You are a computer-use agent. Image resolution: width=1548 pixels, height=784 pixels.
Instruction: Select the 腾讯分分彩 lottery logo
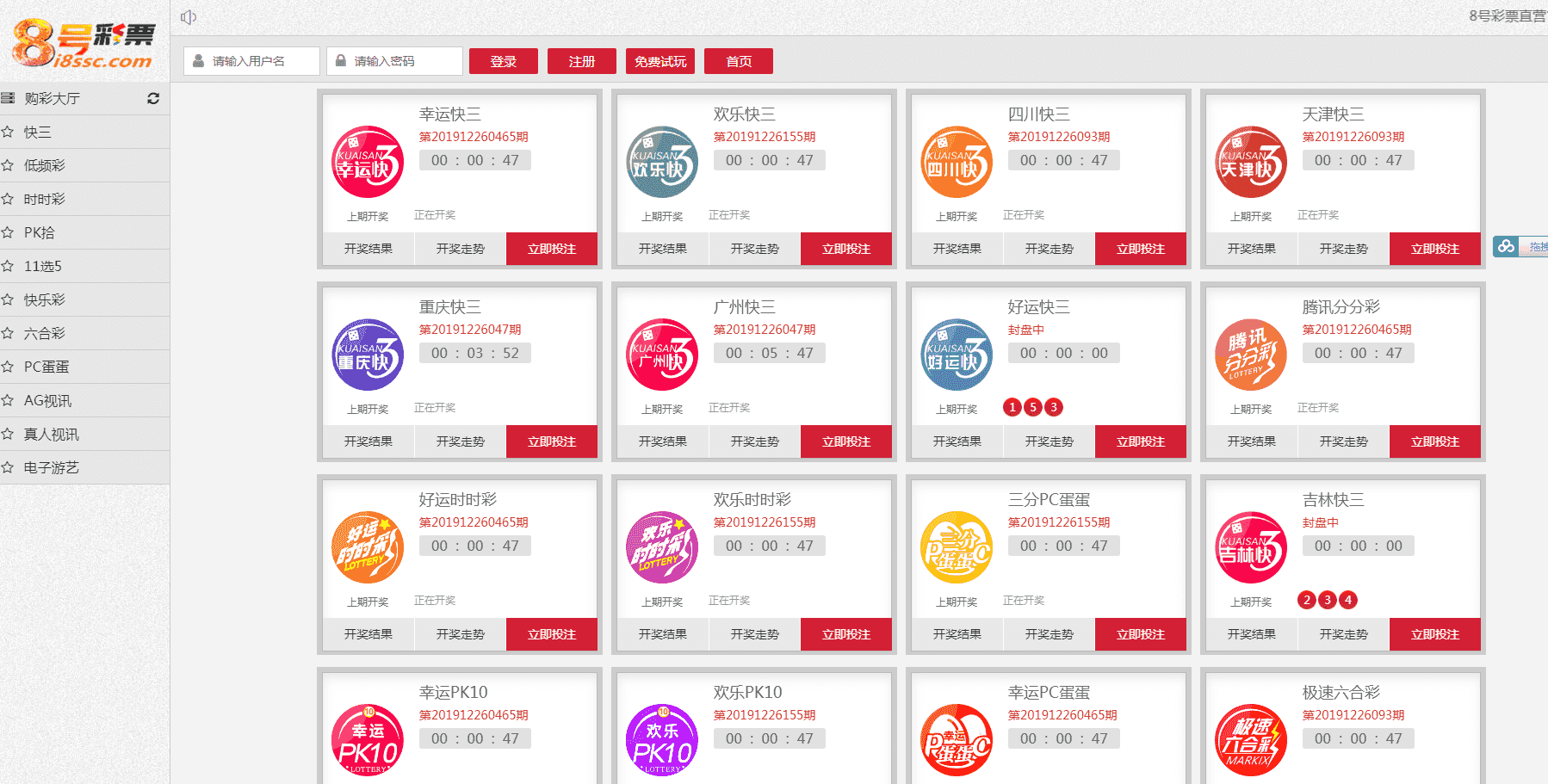coord(1251,355)
